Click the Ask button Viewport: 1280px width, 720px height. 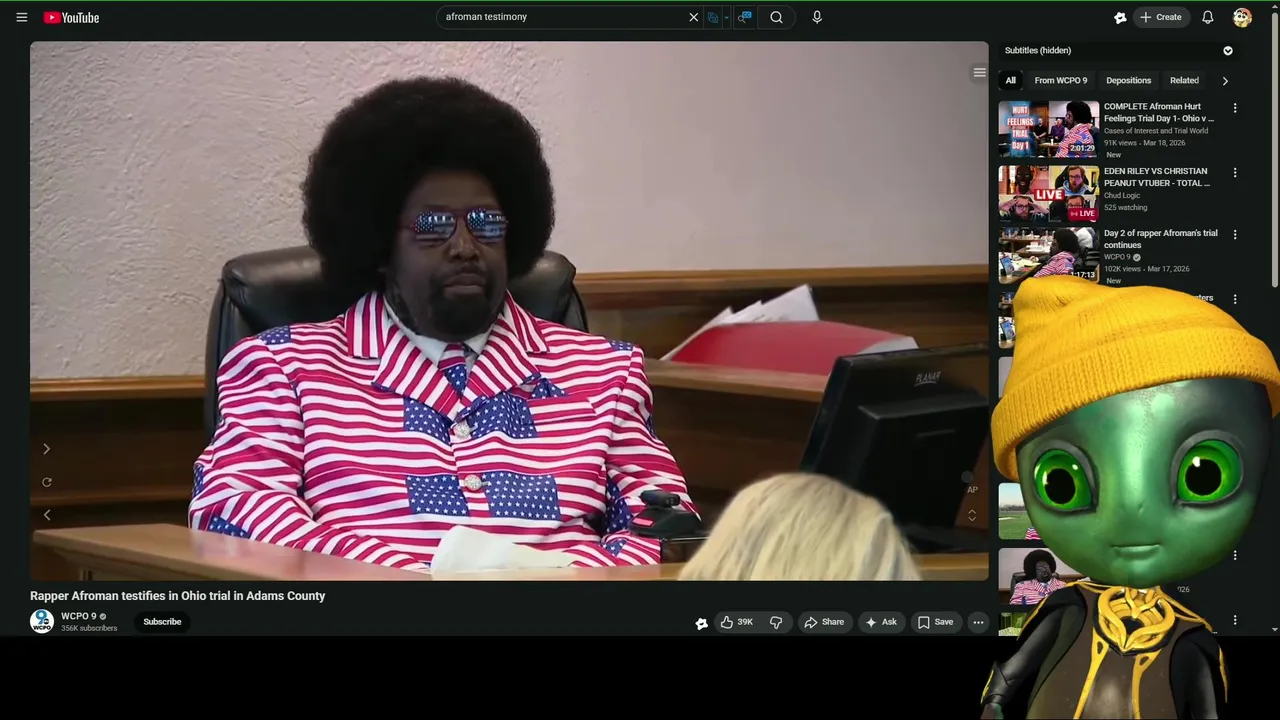880,622
